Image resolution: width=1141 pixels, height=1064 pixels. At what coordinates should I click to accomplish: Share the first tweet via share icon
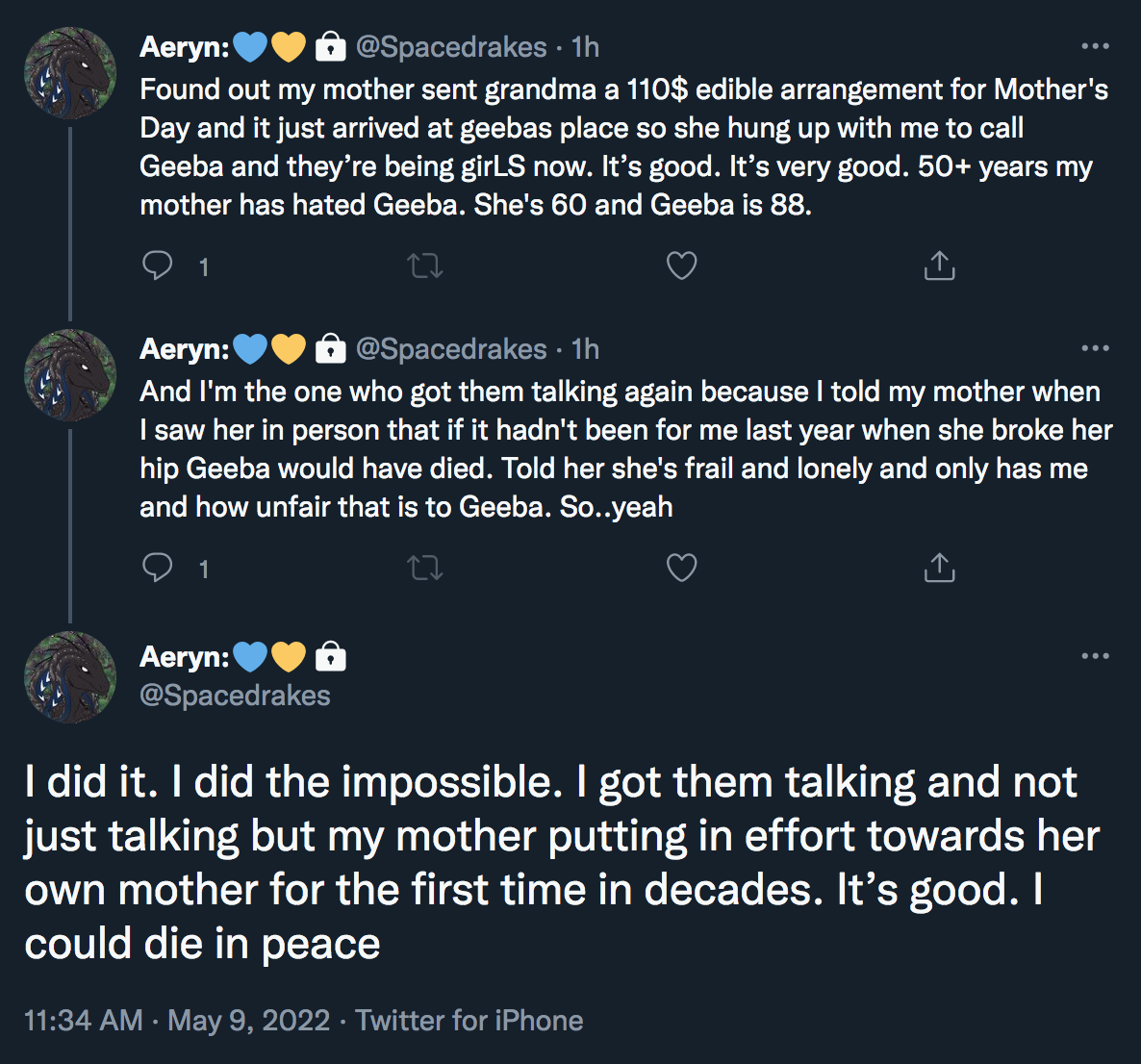pyautogui.click(x=939, y=266)
